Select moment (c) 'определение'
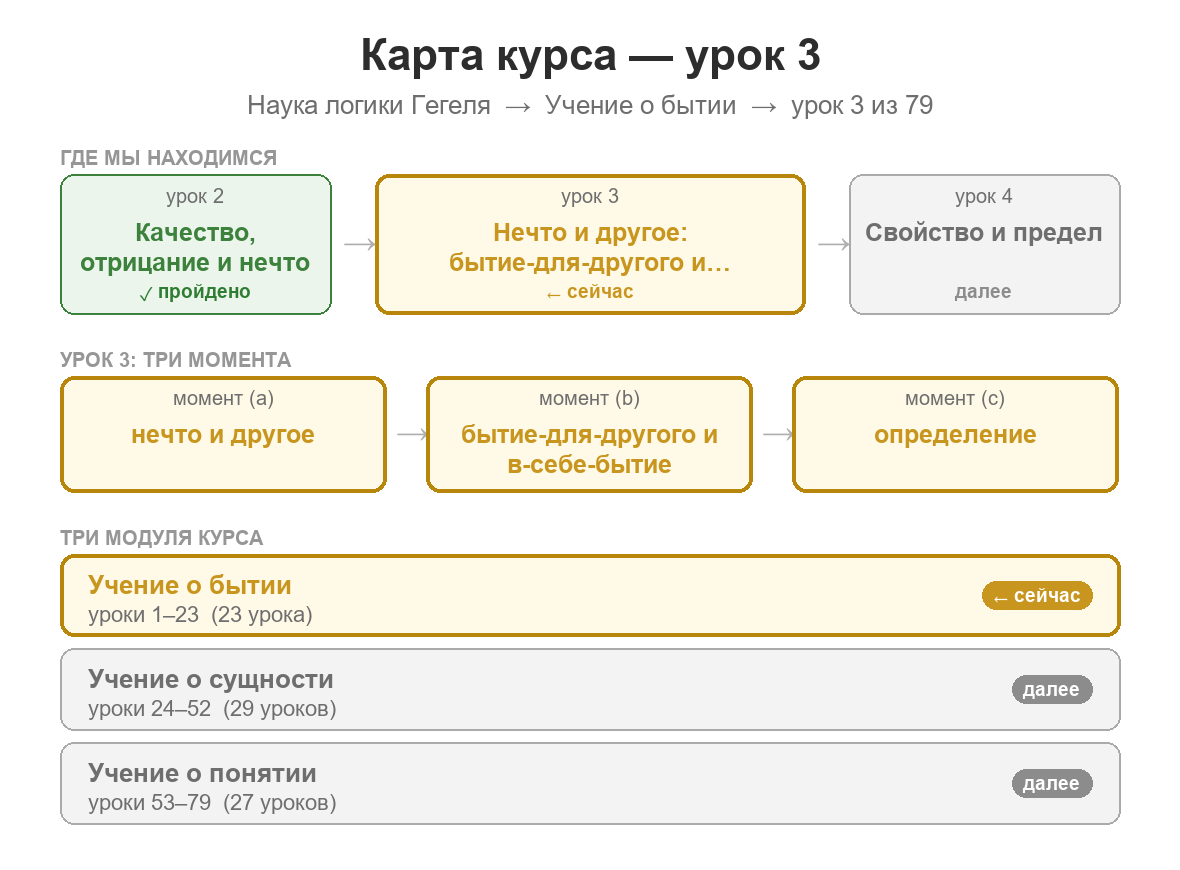Viewport: 1180px width, 870px height. [955, 435]
